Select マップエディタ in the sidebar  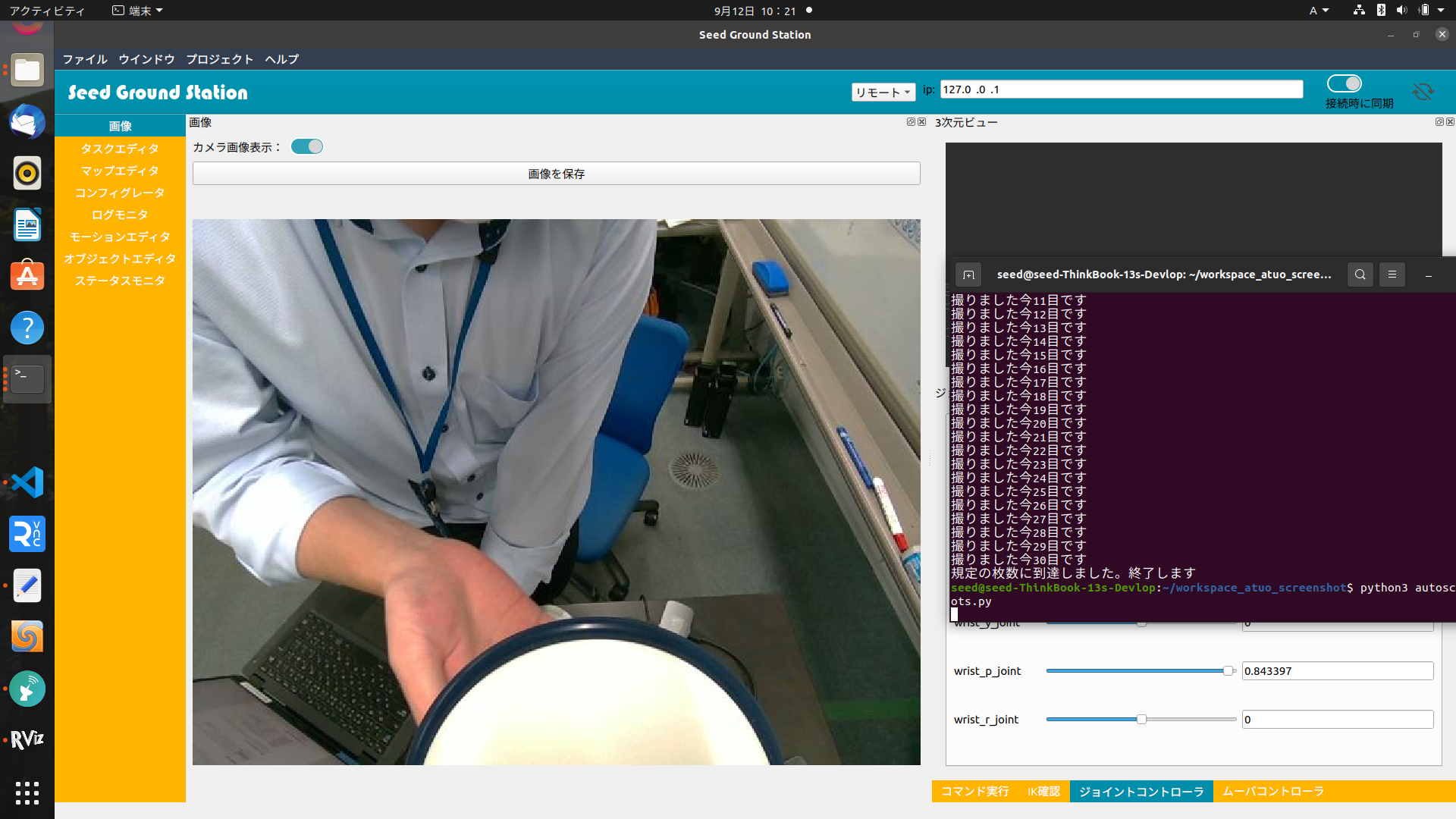[120, 171]
